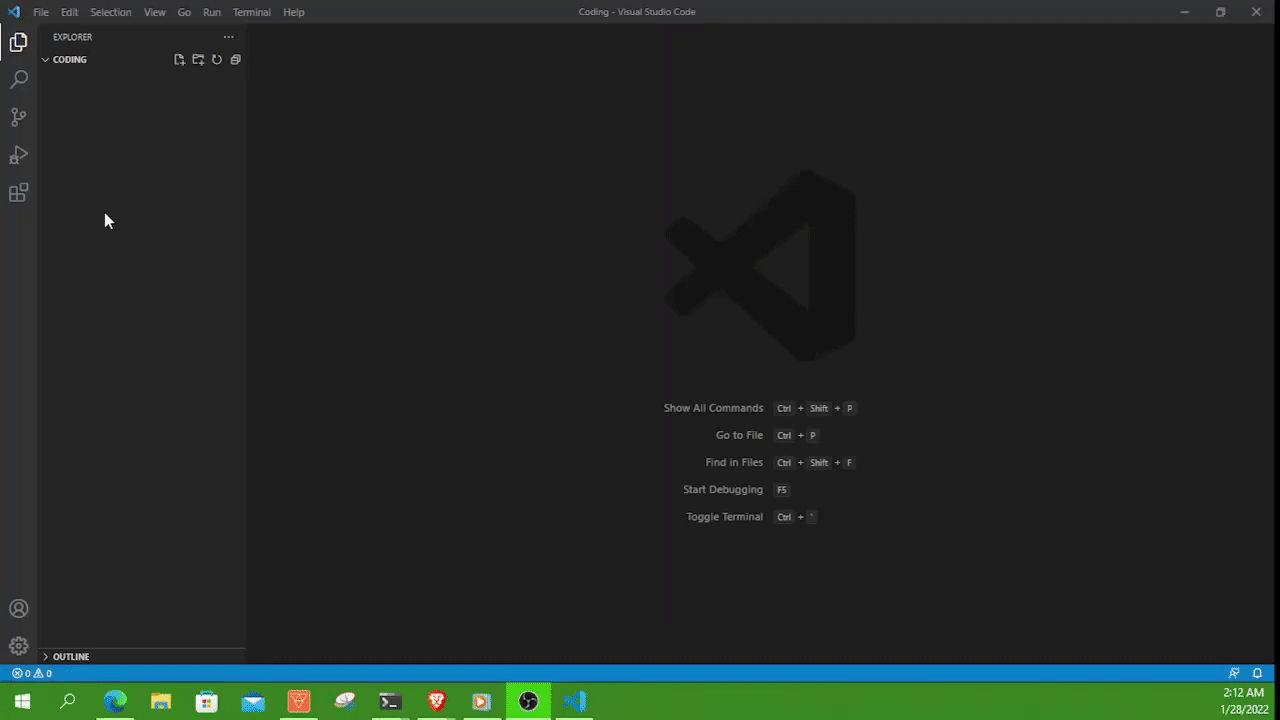1280x720 pixels.
Task: Click the New Folder icon in Explorer
Action: click(197, 59)
